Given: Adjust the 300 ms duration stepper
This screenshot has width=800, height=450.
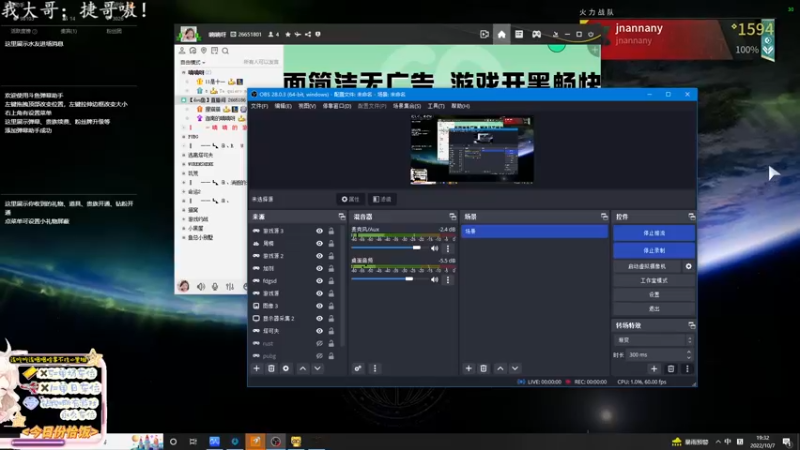Looking at the screenshot, I should [689, 355].
